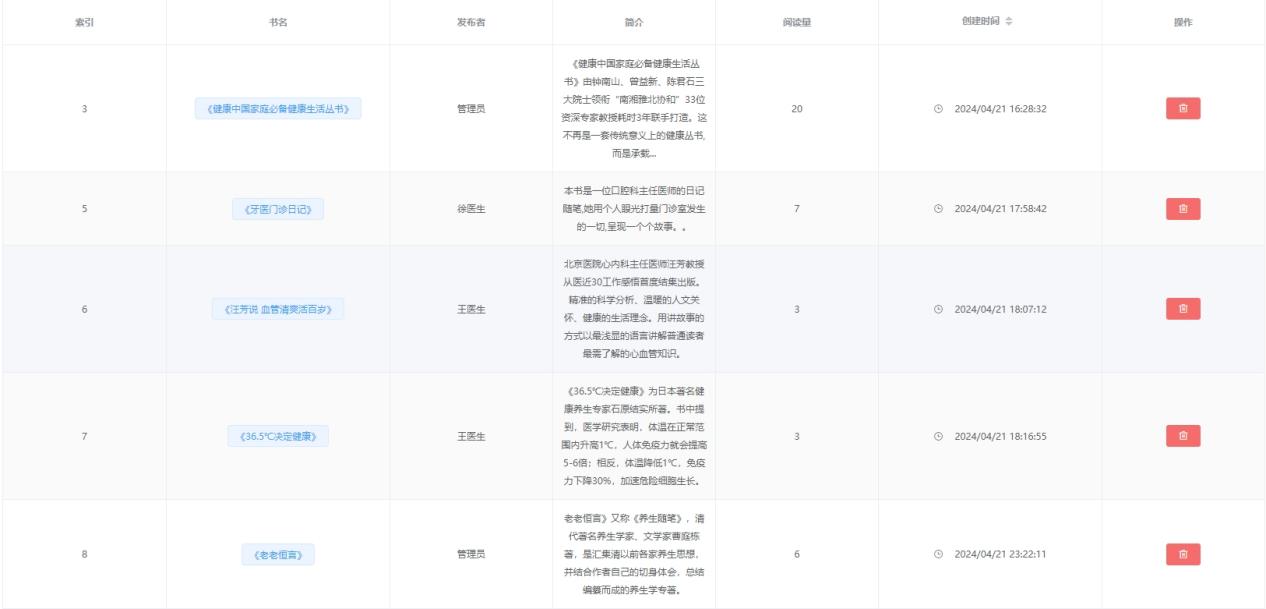Click timestamp 2024/04/21 17:58:42

pyautogui.click(x=1000, y=209)
